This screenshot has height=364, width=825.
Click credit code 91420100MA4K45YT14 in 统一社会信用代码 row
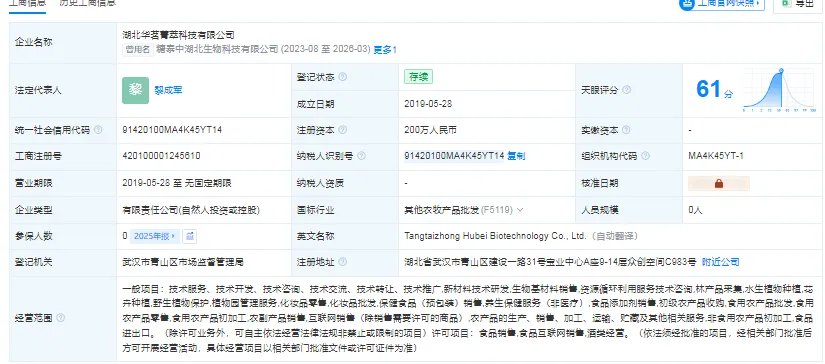[172, 129]
